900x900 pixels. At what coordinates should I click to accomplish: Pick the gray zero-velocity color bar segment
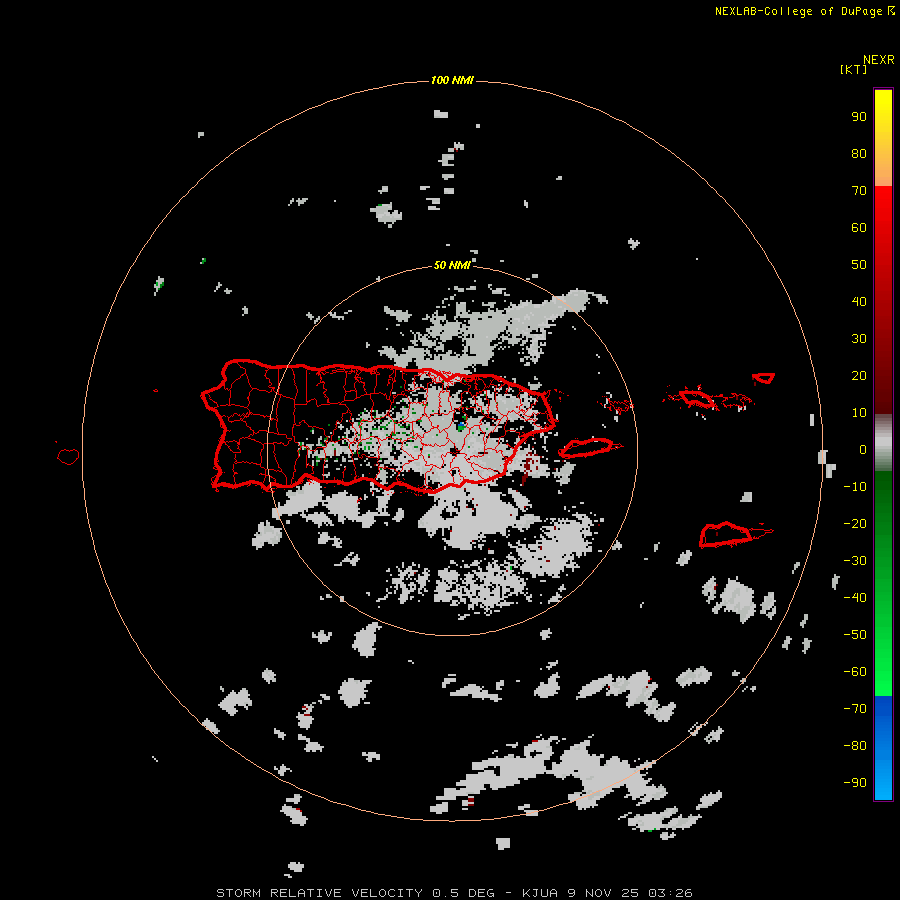click(883, 443)
